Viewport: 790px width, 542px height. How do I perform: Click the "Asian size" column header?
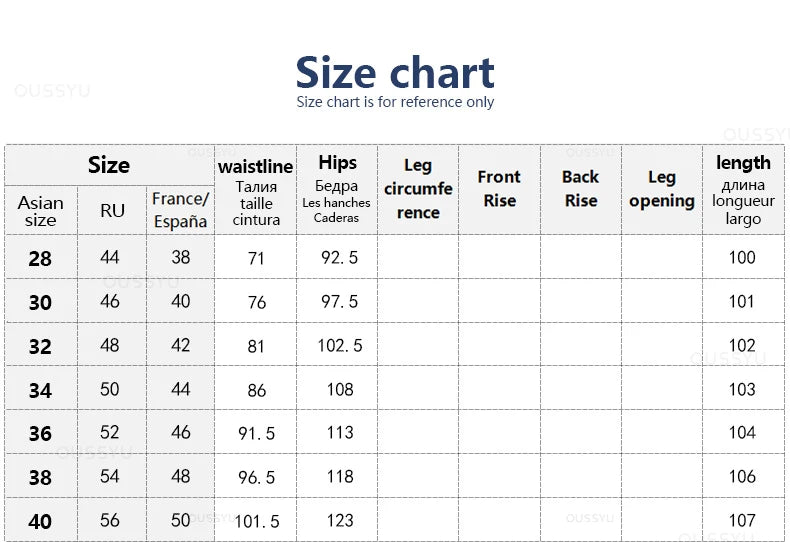click(x=40, y=211)
